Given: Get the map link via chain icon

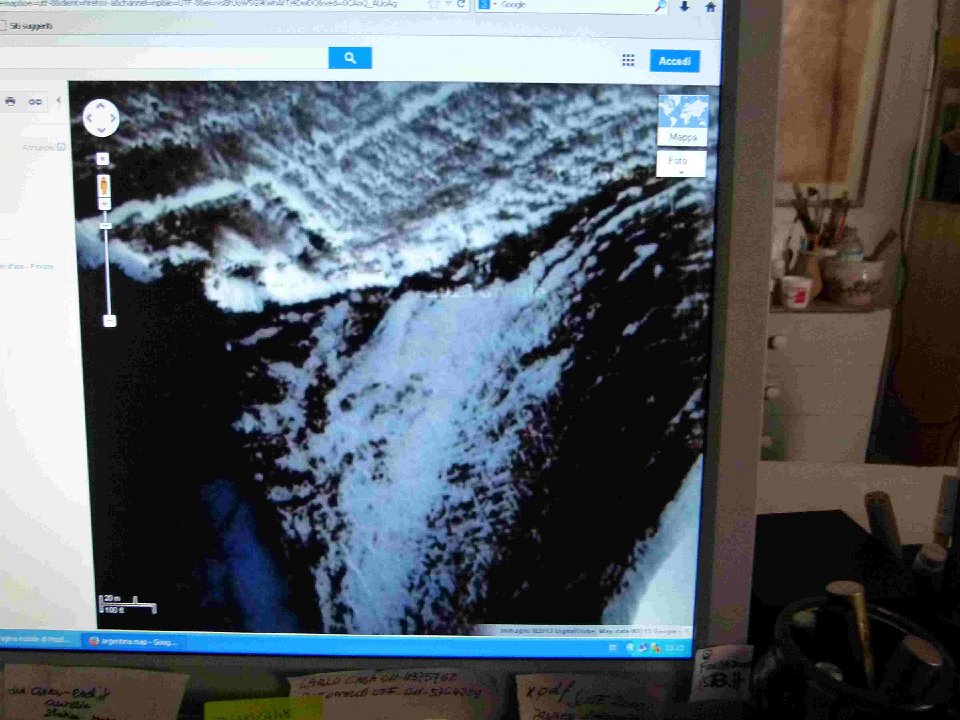Looking at the screenshot, I should [36, 102].
